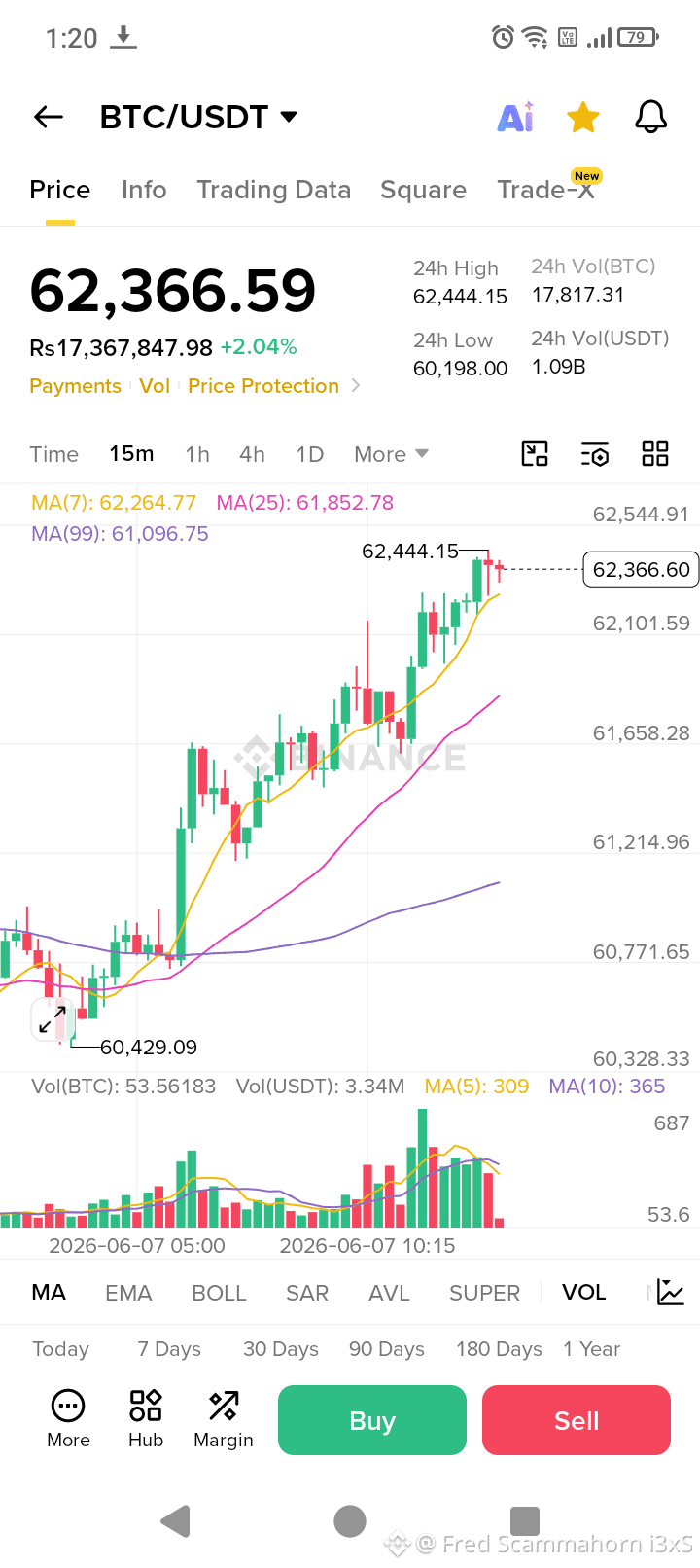Show 7 Days performance range
The width and height of the screenshot is (700, 1568).
click(169, 1349)
